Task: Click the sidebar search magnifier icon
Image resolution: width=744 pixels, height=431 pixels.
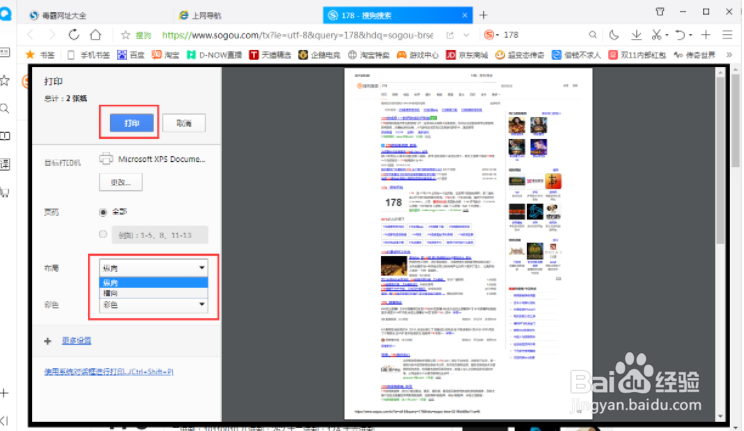Action: pyautogui.click(x=5, y=109)
